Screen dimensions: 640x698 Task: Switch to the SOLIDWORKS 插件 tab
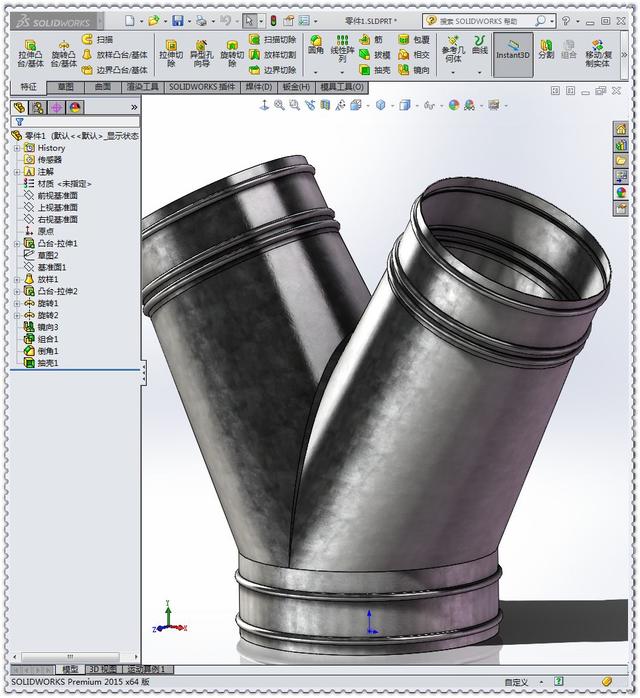[202, 87]
